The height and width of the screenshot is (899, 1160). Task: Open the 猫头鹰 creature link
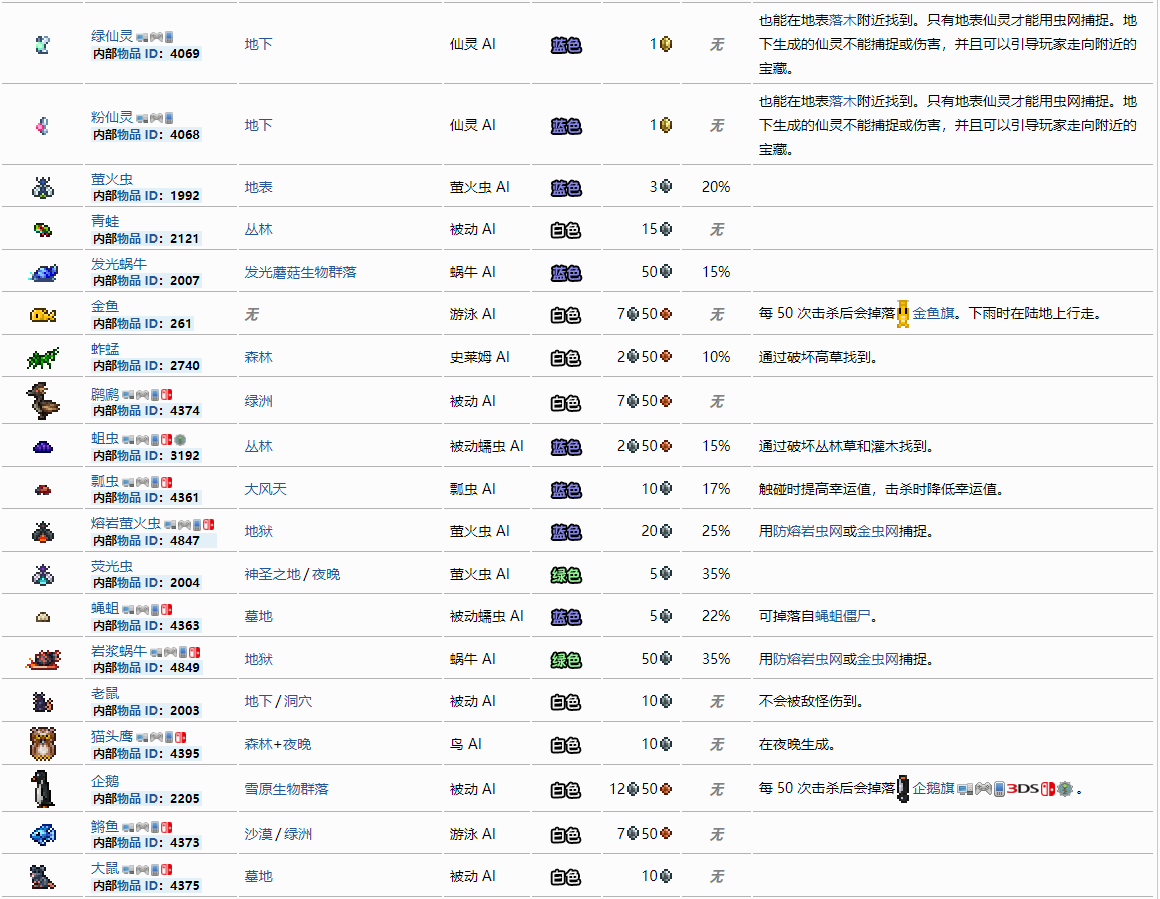coord(111,736)
